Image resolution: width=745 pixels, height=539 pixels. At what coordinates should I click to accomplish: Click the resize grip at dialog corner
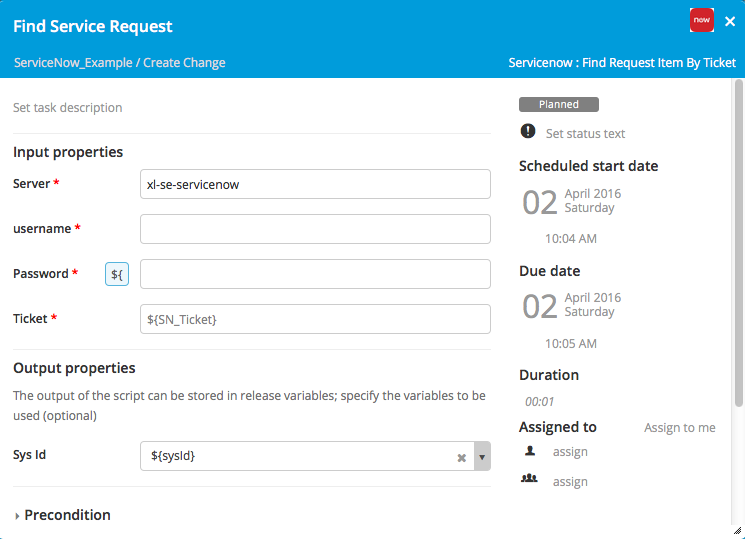pos(737,531)
